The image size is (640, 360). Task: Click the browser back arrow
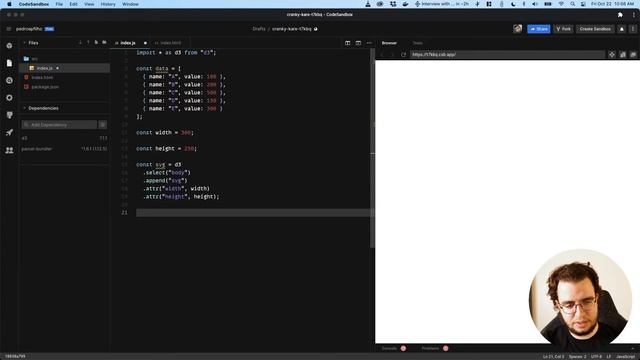(382, 55)
